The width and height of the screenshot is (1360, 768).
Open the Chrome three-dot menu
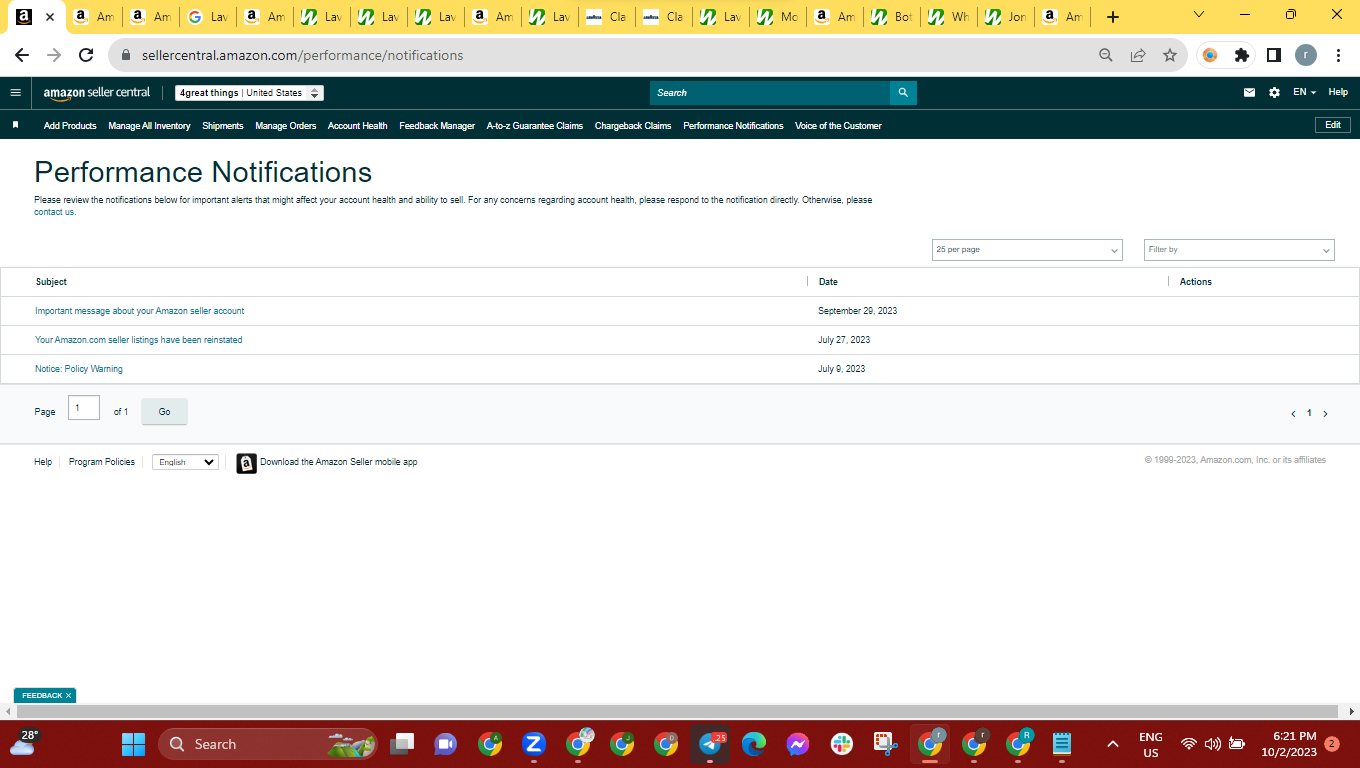pos(1338,55)
